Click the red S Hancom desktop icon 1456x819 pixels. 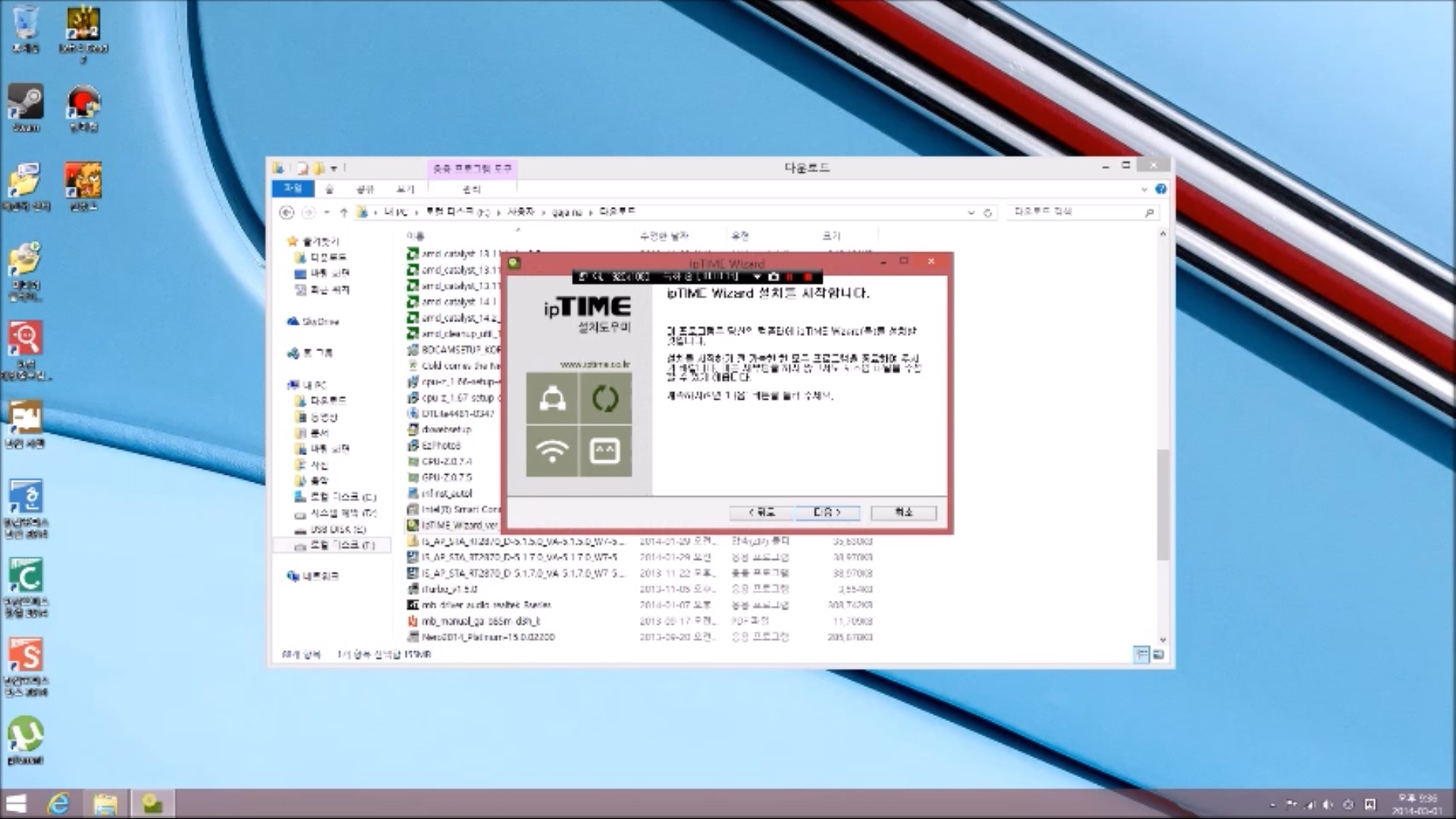coord(26,666)
